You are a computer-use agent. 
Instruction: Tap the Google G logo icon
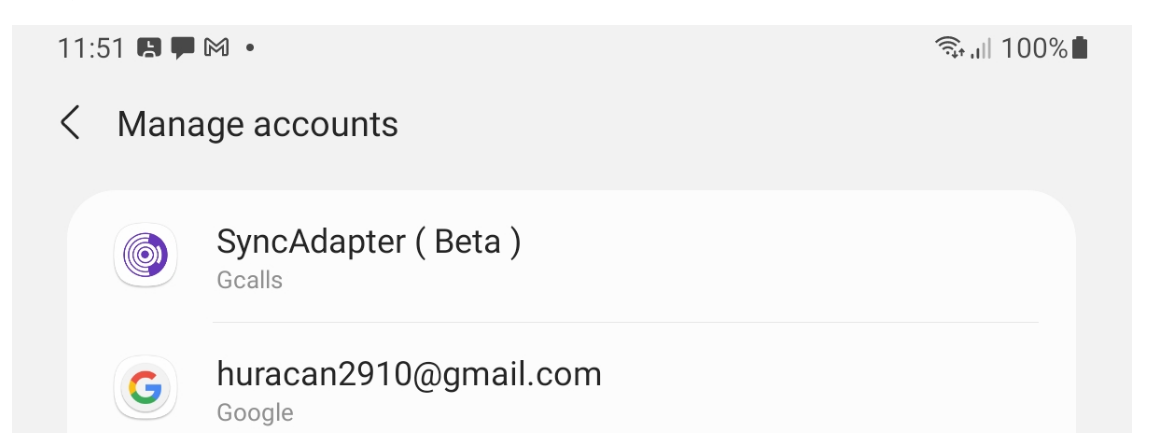coord(146,387)
